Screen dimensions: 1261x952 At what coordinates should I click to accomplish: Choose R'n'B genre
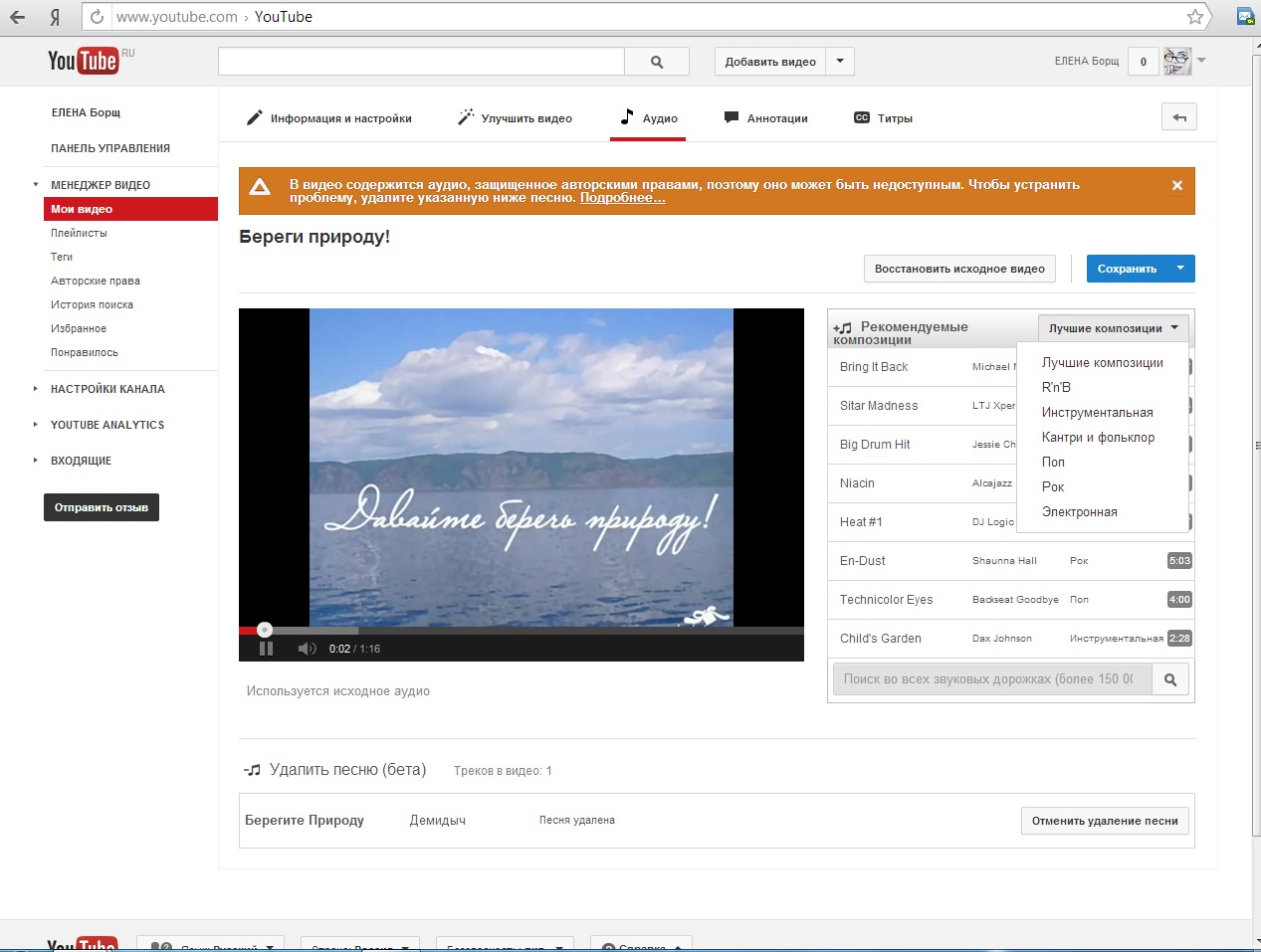pos(1056,388)
